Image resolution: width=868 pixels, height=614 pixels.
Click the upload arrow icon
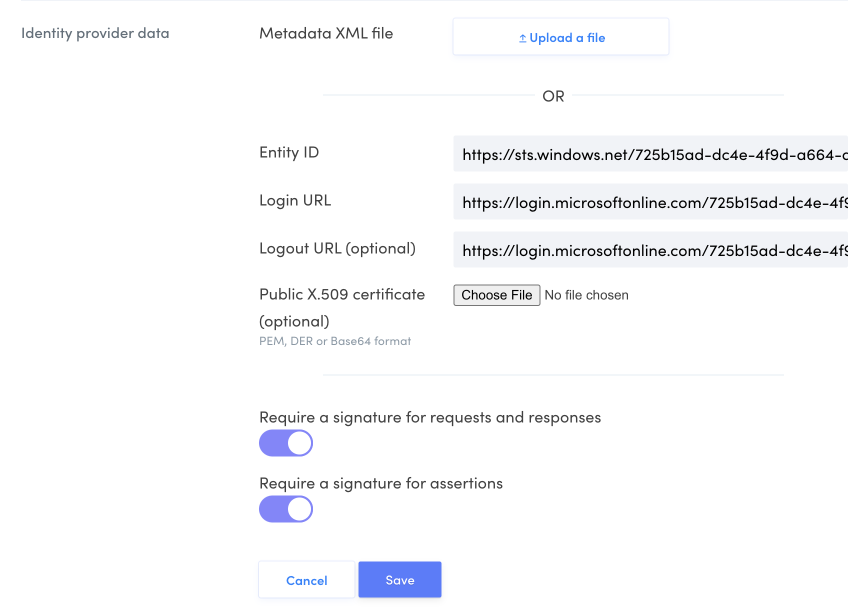(x=522, y=38)
